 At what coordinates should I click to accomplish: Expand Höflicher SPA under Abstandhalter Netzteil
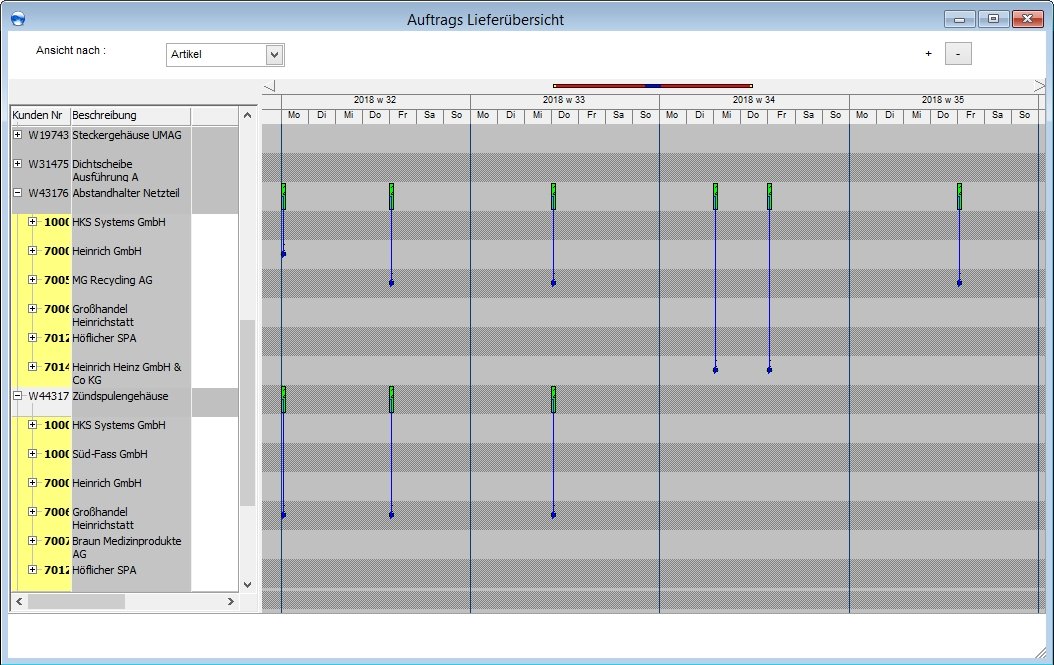[x=32, y=337]
